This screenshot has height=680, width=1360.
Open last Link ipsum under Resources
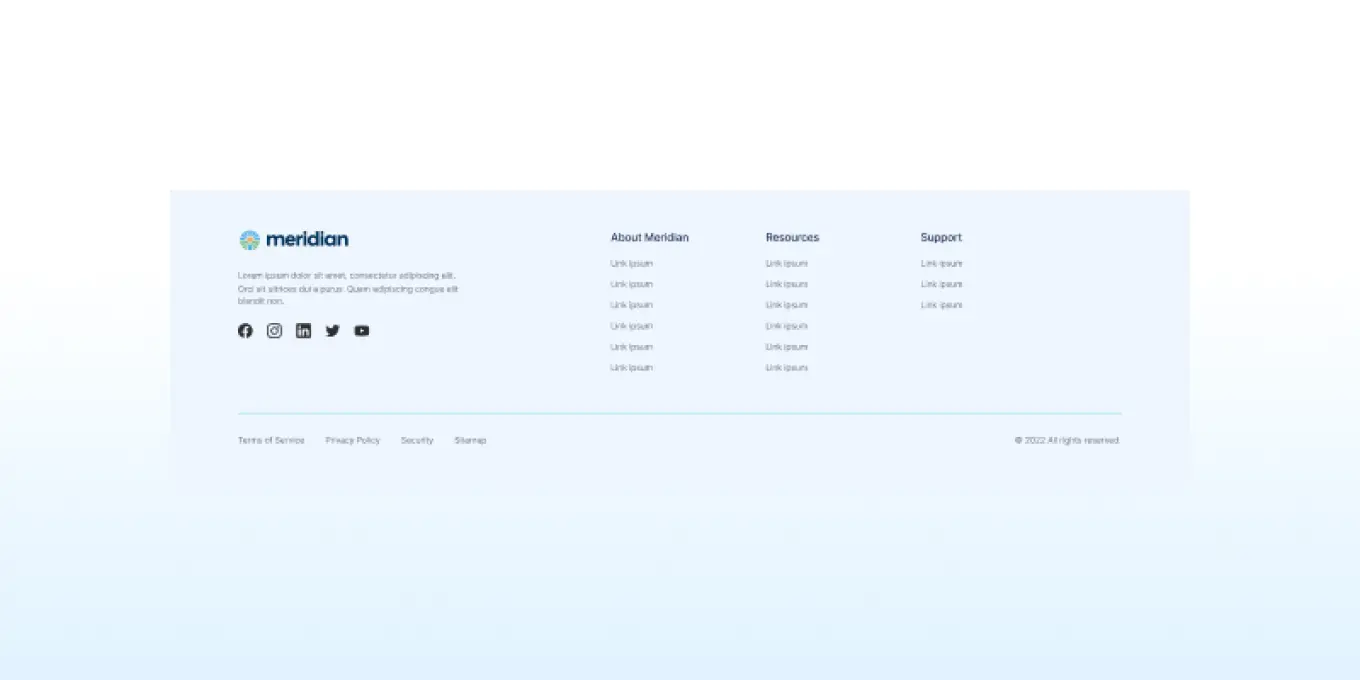pyautogui.click(x=787, y=368)
